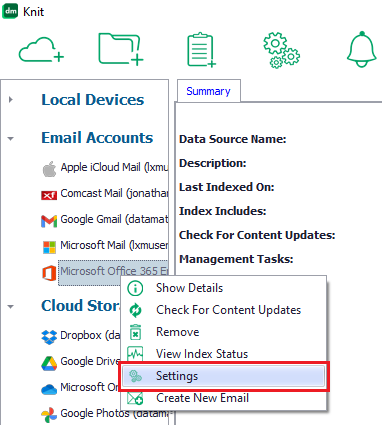Collapse the Cloud Storage section arrow
The width and height of the screenshot is (382, 425).
[11, 306]
